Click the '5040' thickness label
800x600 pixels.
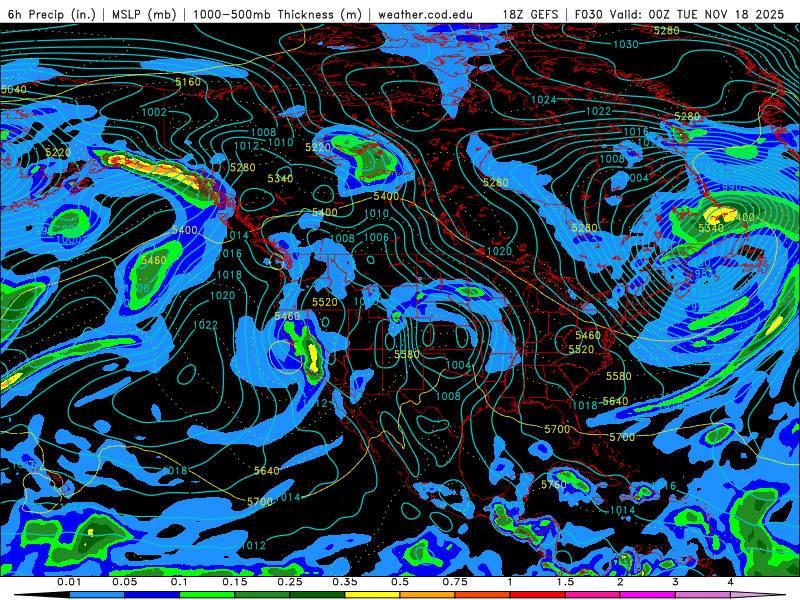[x=14, y=90]
